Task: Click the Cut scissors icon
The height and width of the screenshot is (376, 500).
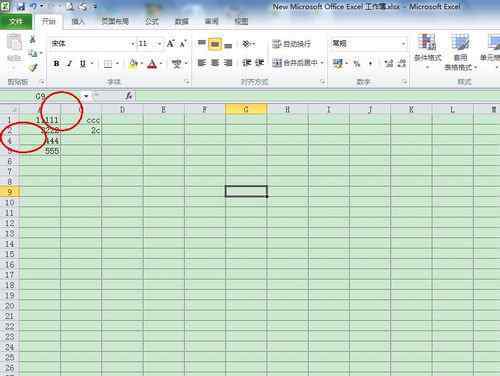Action: pyautogui.click(x=33, y=39)
